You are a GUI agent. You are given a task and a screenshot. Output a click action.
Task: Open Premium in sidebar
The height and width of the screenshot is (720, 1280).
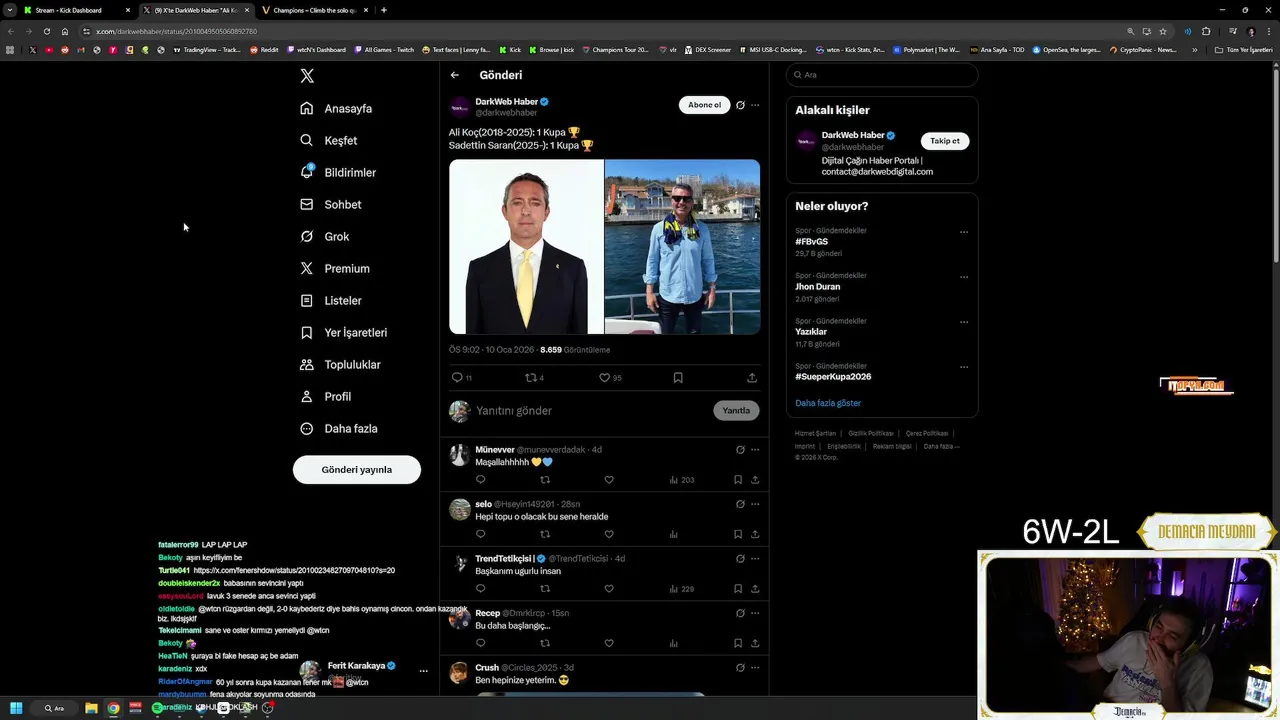click(x=335, y=268)
